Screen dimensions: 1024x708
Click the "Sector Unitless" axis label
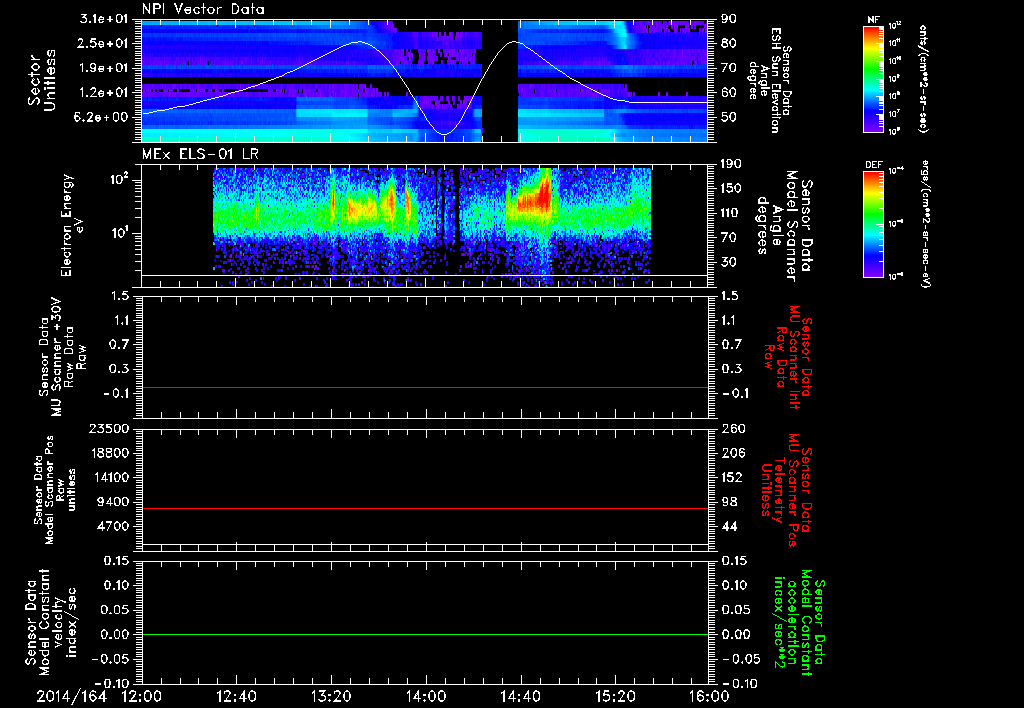pos(42,80)
